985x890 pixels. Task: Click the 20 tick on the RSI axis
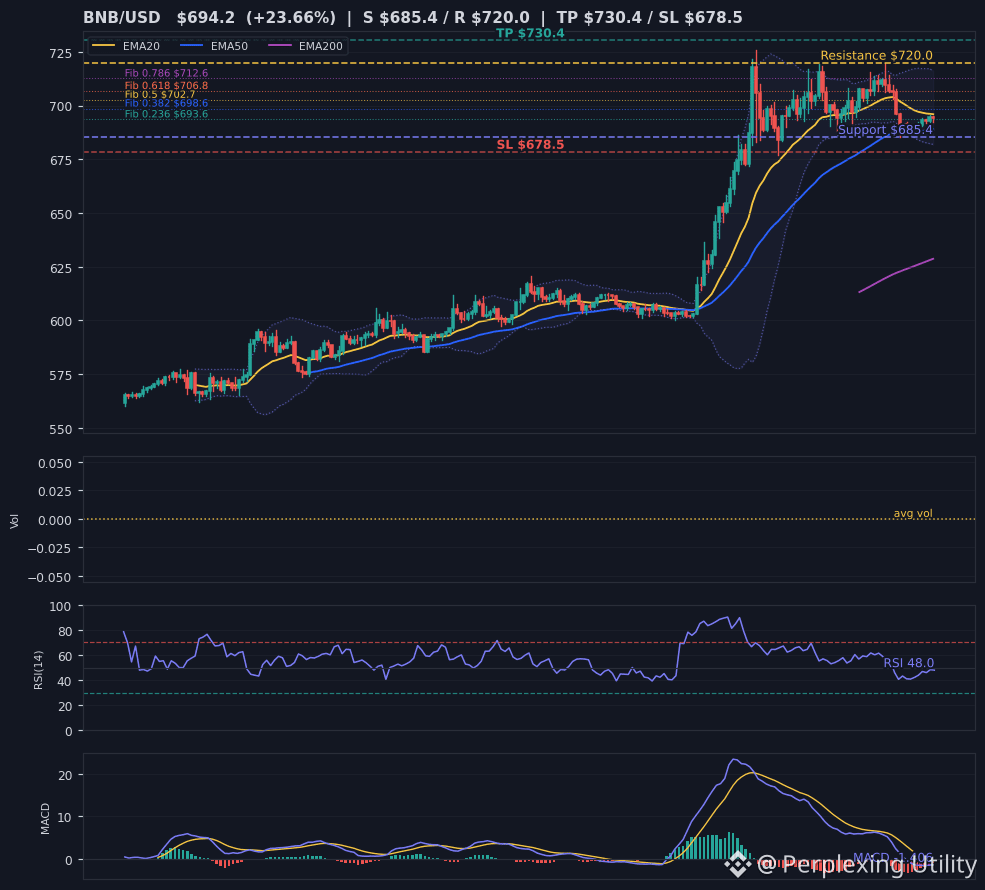pos(65,706)
